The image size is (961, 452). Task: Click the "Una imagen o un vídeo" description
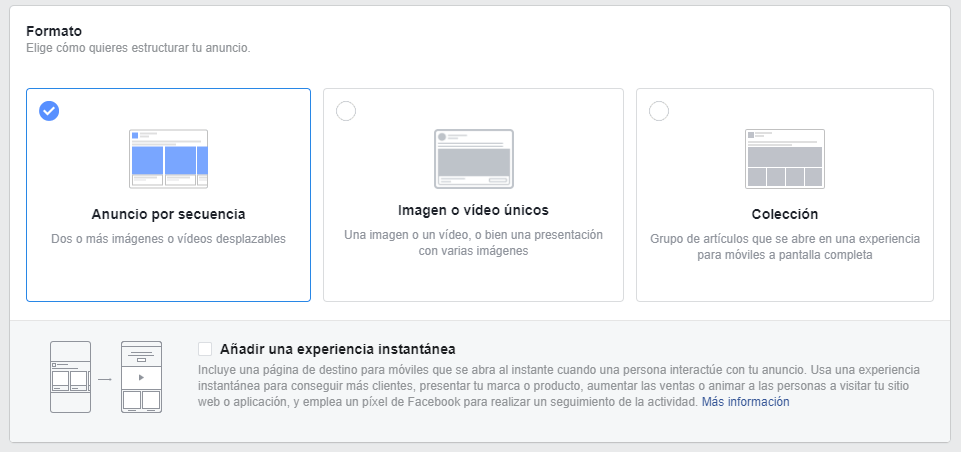pyautogui.click(x=473, y=243)
